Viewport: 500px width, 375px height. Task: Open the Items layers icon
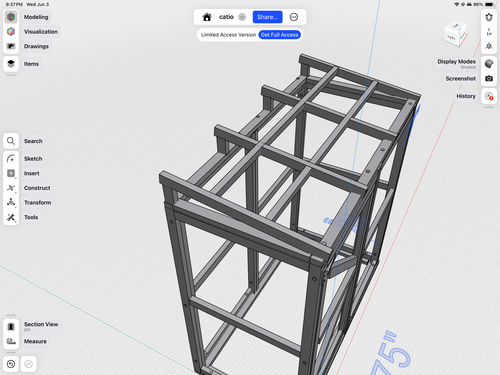[11, 63]
